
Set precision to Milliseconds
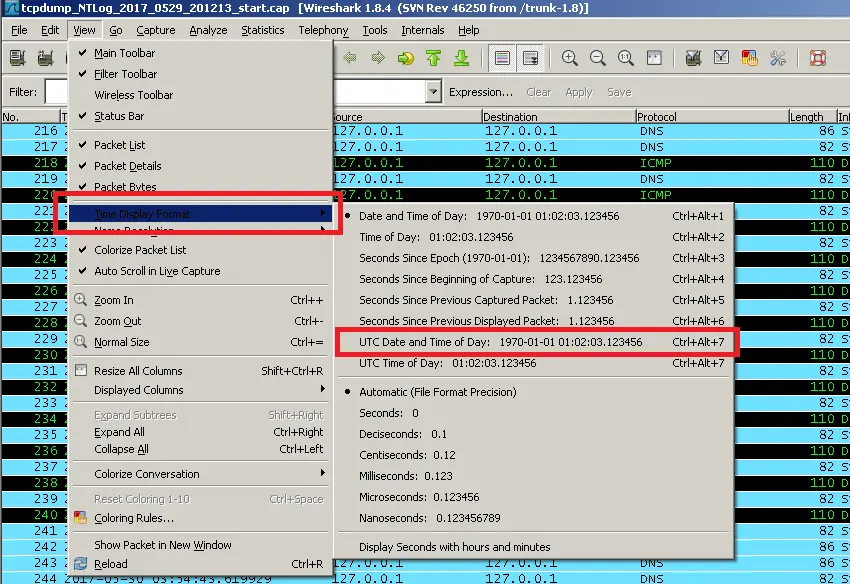click(x=535, y=476)
